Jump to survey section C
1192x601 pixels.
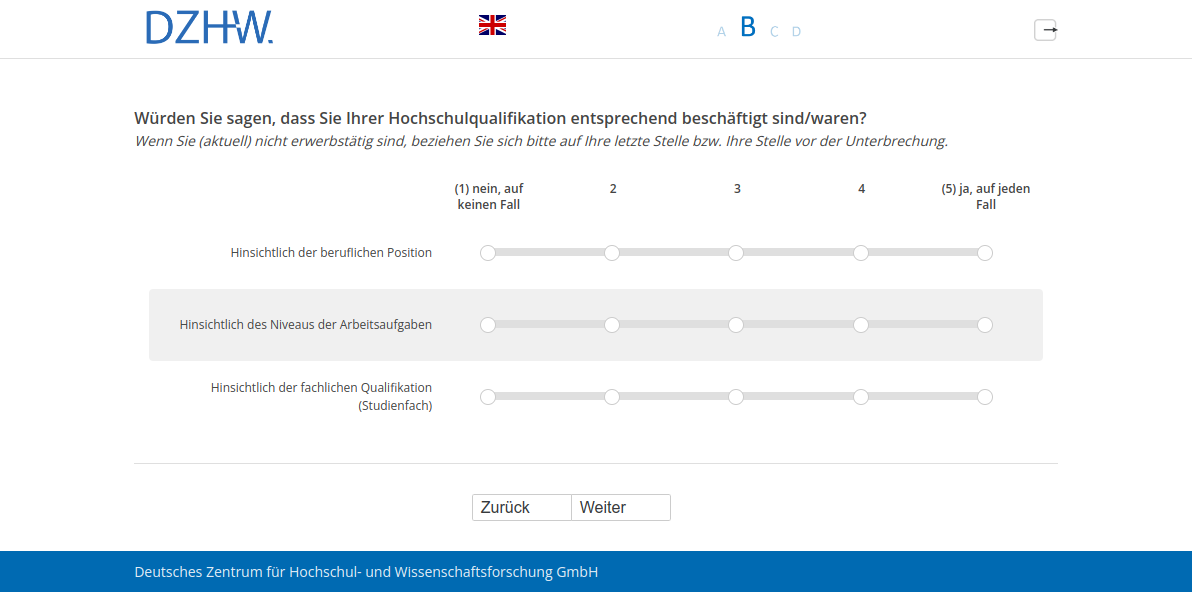pyautogui.click(x=774, y=32)
